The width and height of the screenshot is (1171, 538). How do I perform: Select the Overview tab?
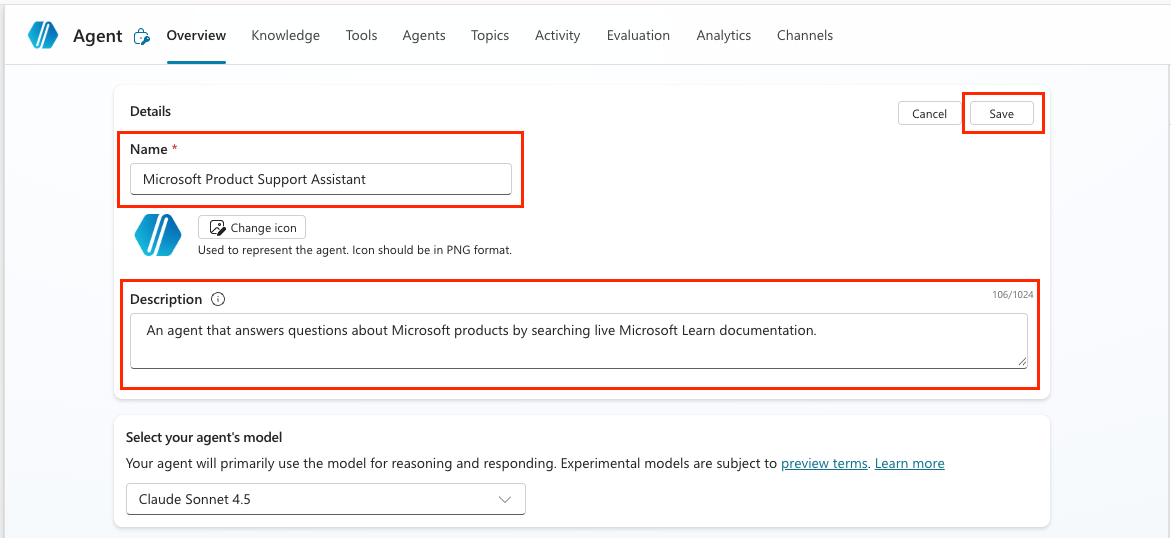pyautogui.click(x=196, y=35)
